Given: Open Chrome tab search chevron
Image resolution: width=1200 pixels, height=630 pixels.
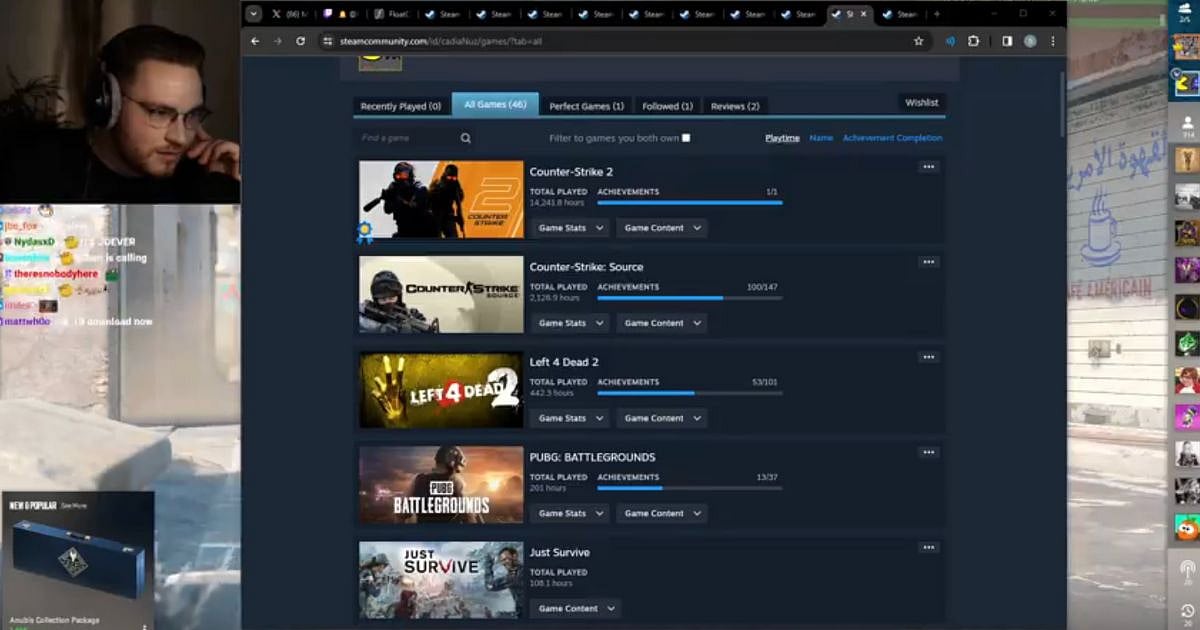Looking at the screenshot, I should (253, 14).
